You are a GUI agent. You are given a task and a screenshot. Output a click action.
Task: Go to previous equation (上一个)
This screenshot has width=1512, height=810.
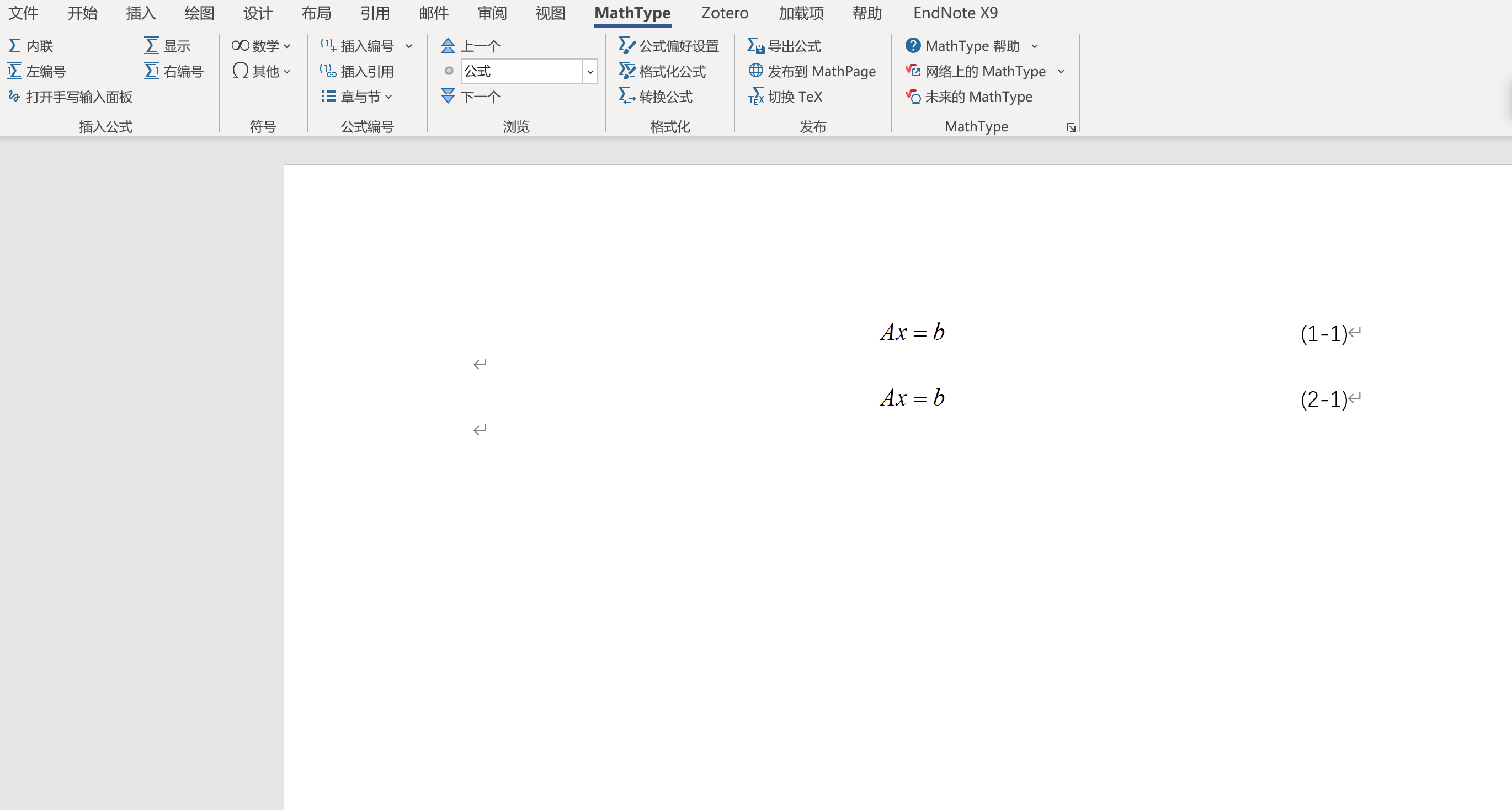tap(471, 46)
